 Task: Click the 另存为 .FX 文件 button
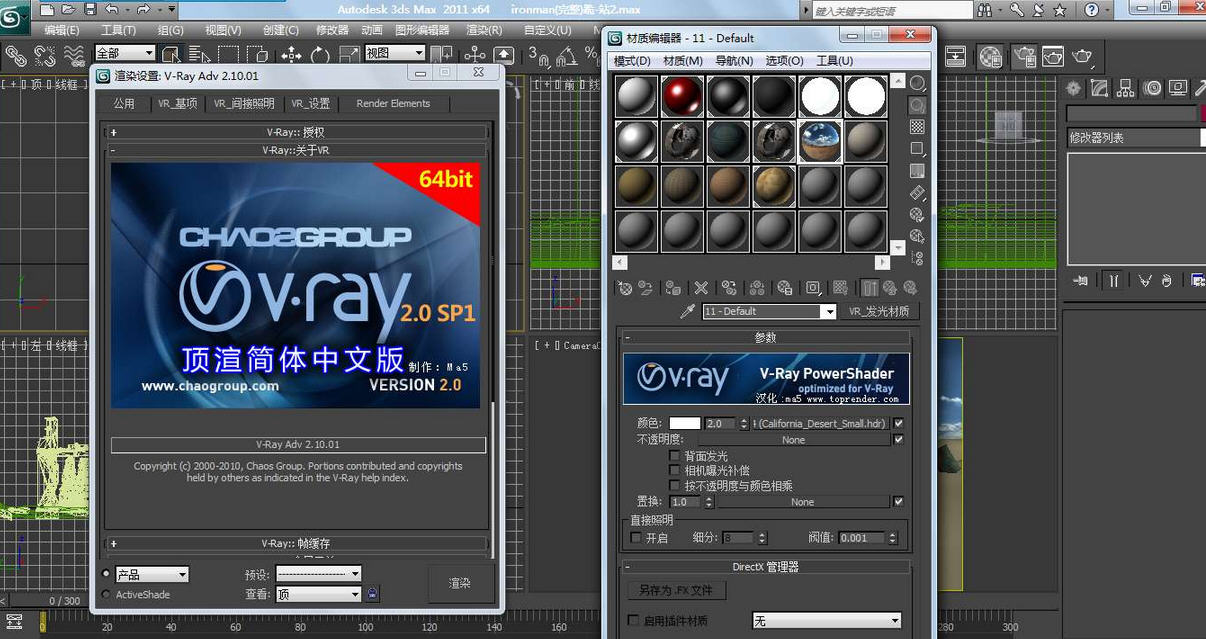677,590
